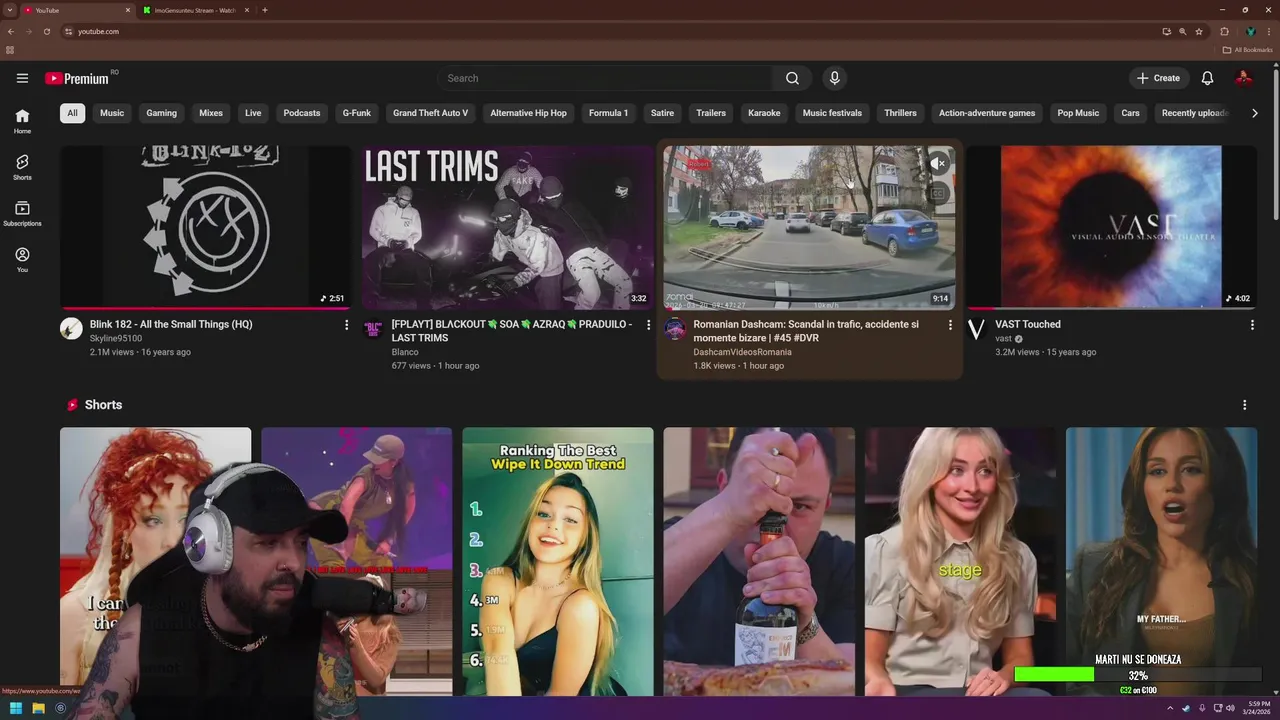Select the Cars chip

click(1131, 113)
